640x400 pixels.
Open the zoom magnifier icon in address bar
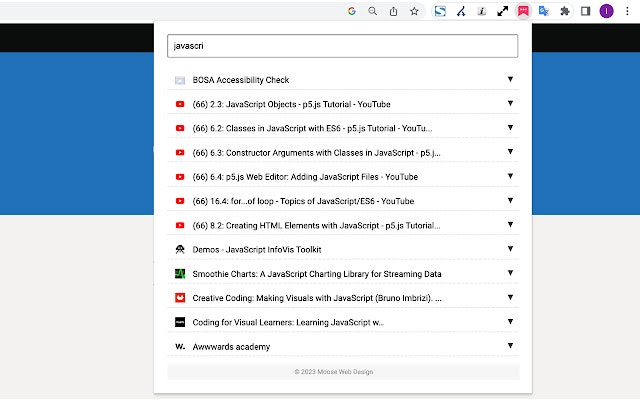(372, 11)
